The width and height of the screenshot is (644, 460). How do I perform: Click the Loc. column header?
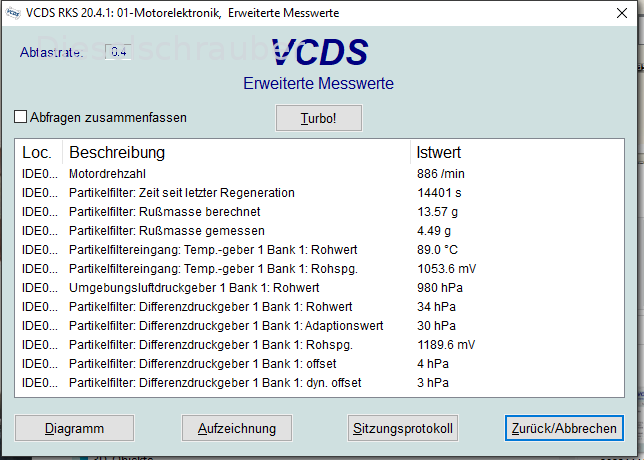click(37, 152)
